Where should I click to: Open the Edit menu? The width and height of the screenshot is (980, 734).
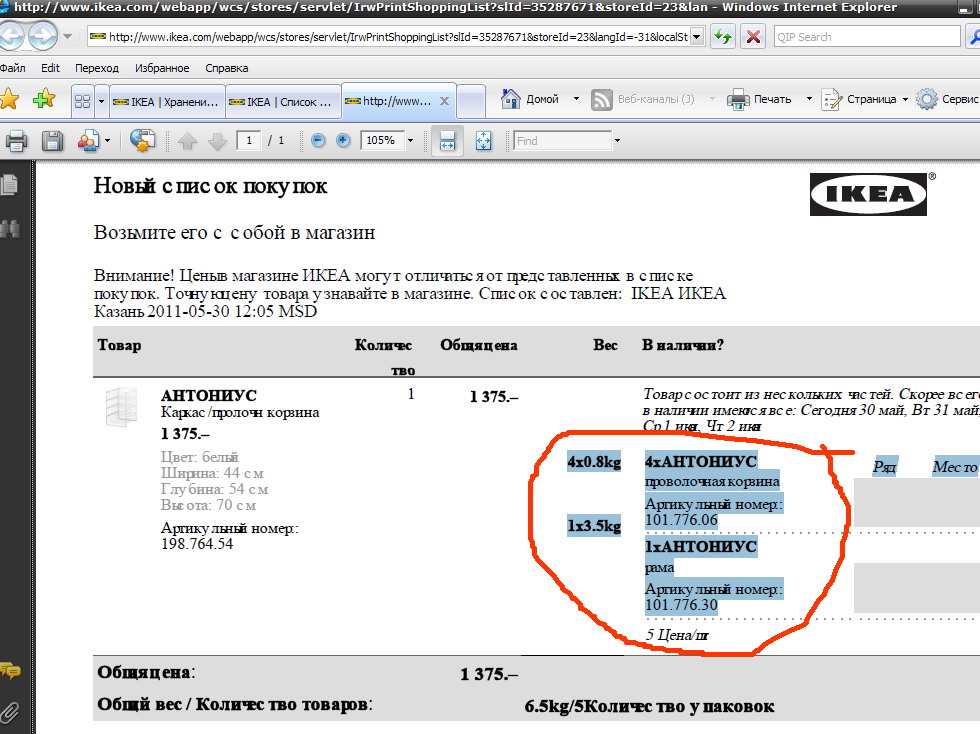[x=50, y=68]
